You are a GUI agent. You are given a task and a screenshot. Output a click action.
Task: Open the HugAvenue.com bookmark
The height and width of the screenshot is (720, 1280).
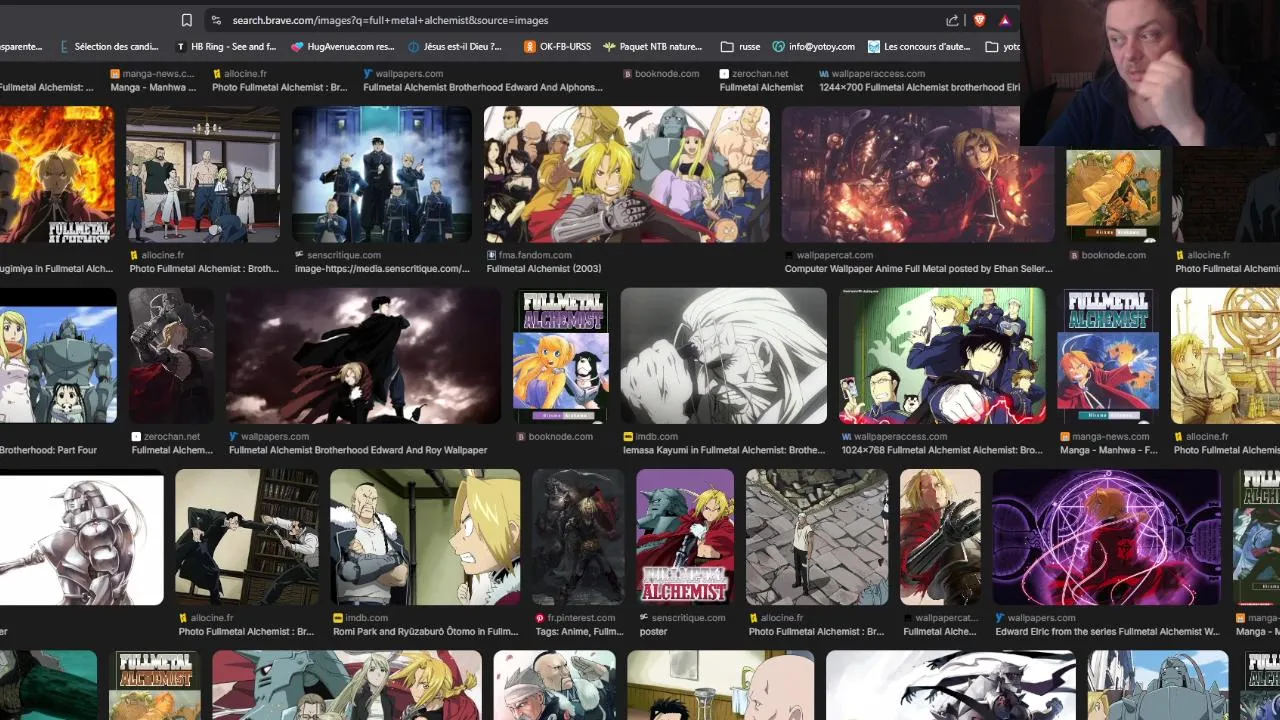pyautogui.click(x=343, y=46)
